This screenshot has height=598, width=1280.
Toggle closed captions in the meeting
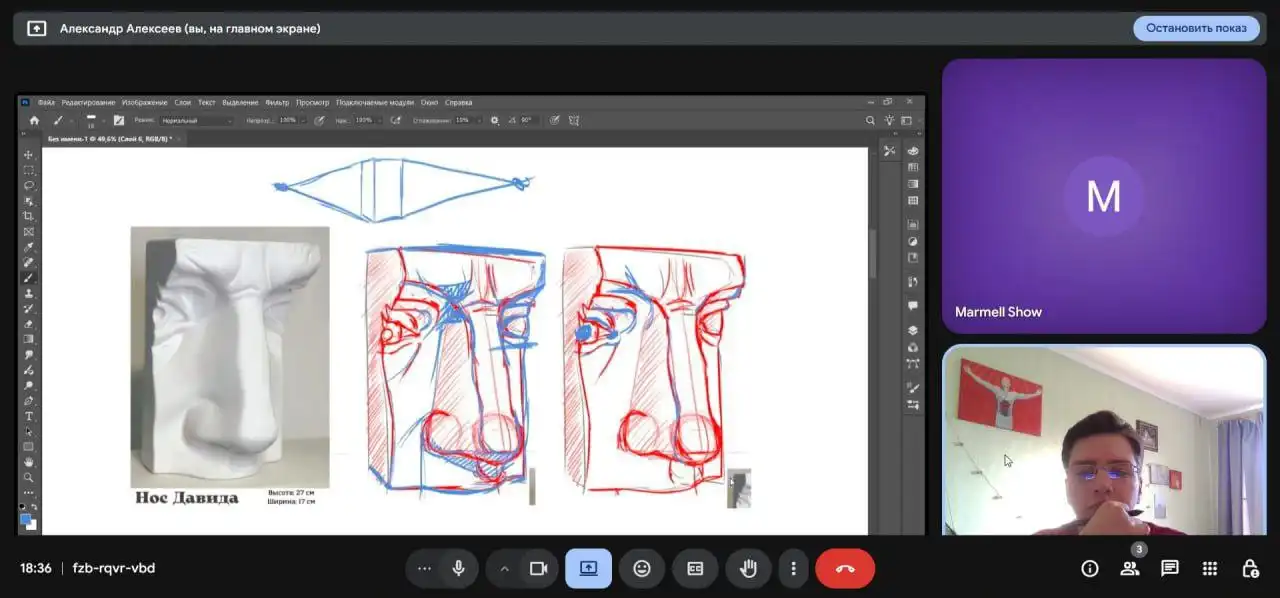pyautogui.click(x=695, y=568)
